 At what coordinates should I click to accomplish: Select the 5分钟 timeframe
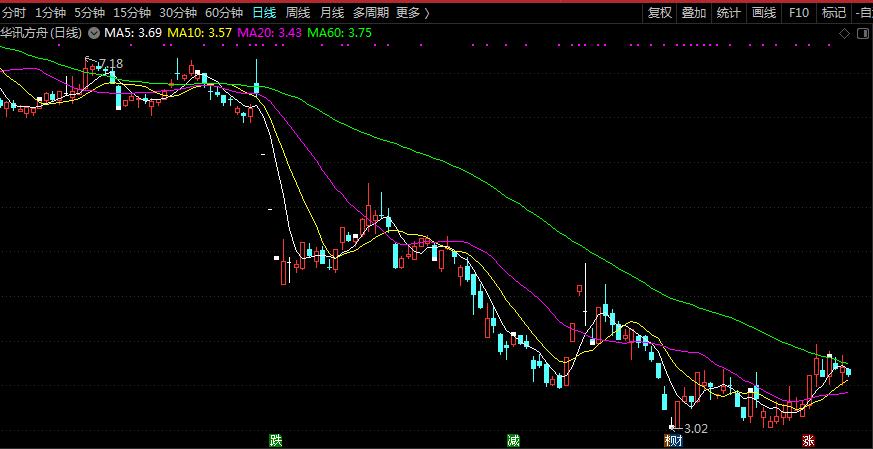(x=90, y=13)
